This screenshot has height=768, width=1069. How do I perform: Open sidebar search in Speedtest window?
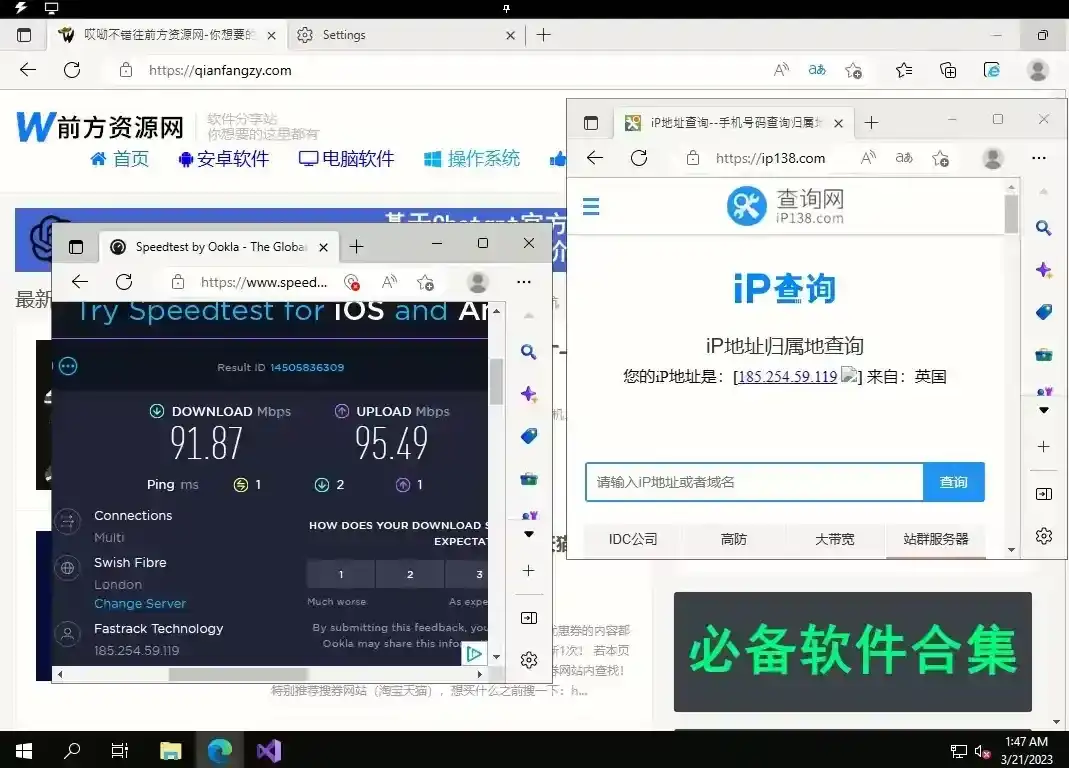[528, 352]
